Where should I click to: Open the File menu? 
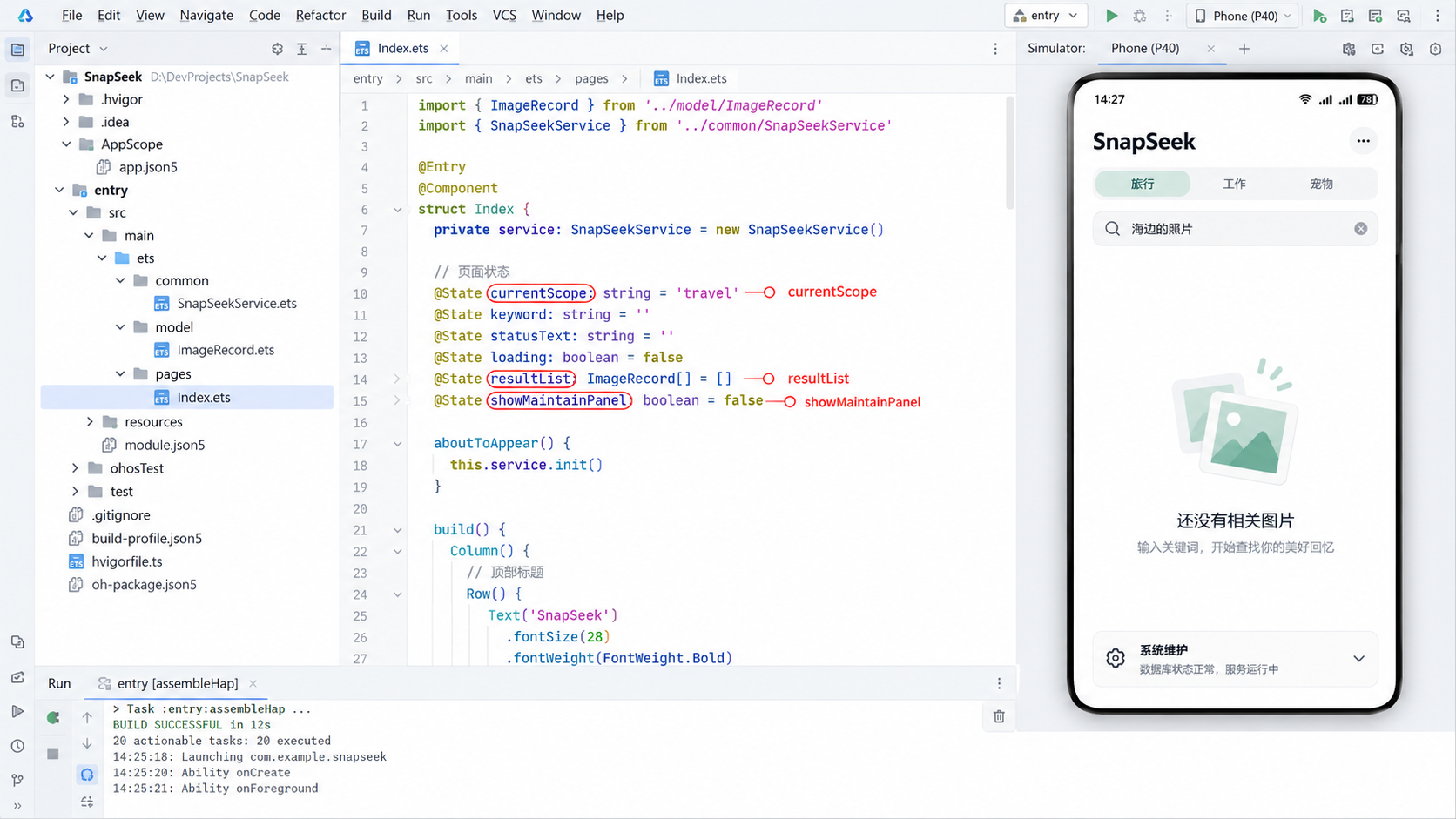pyautogui.click(x=72, y=16)
